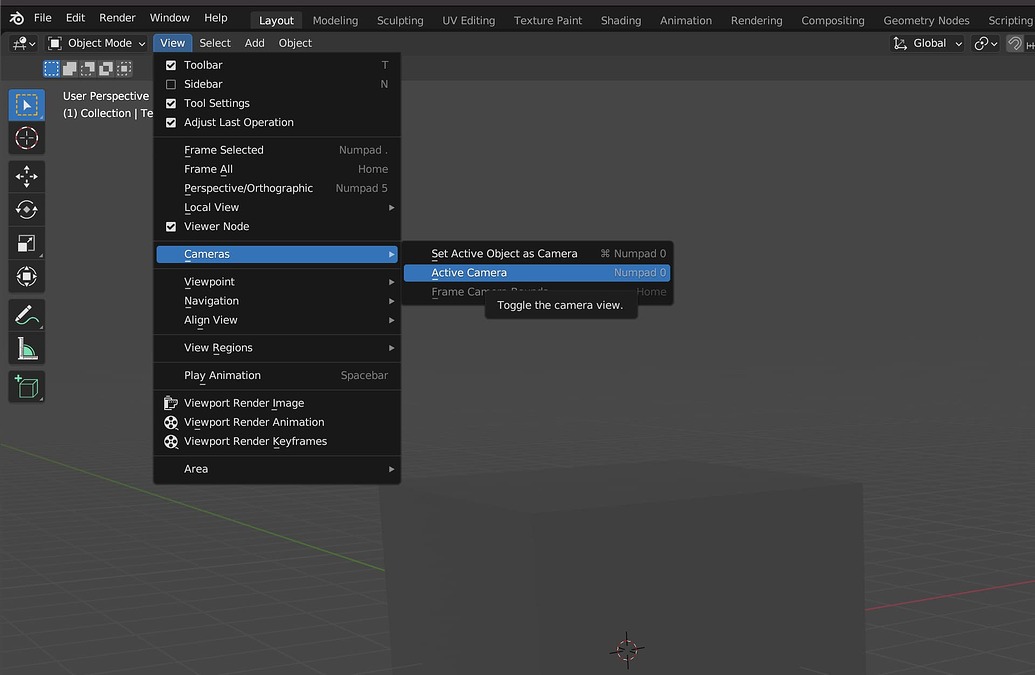
Task: Open the Object menu
Action: click(295, 43)
